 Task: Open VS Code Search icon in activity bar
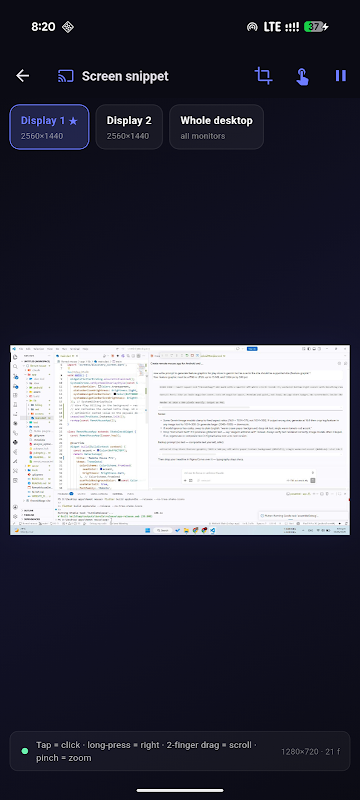point(15,366)
